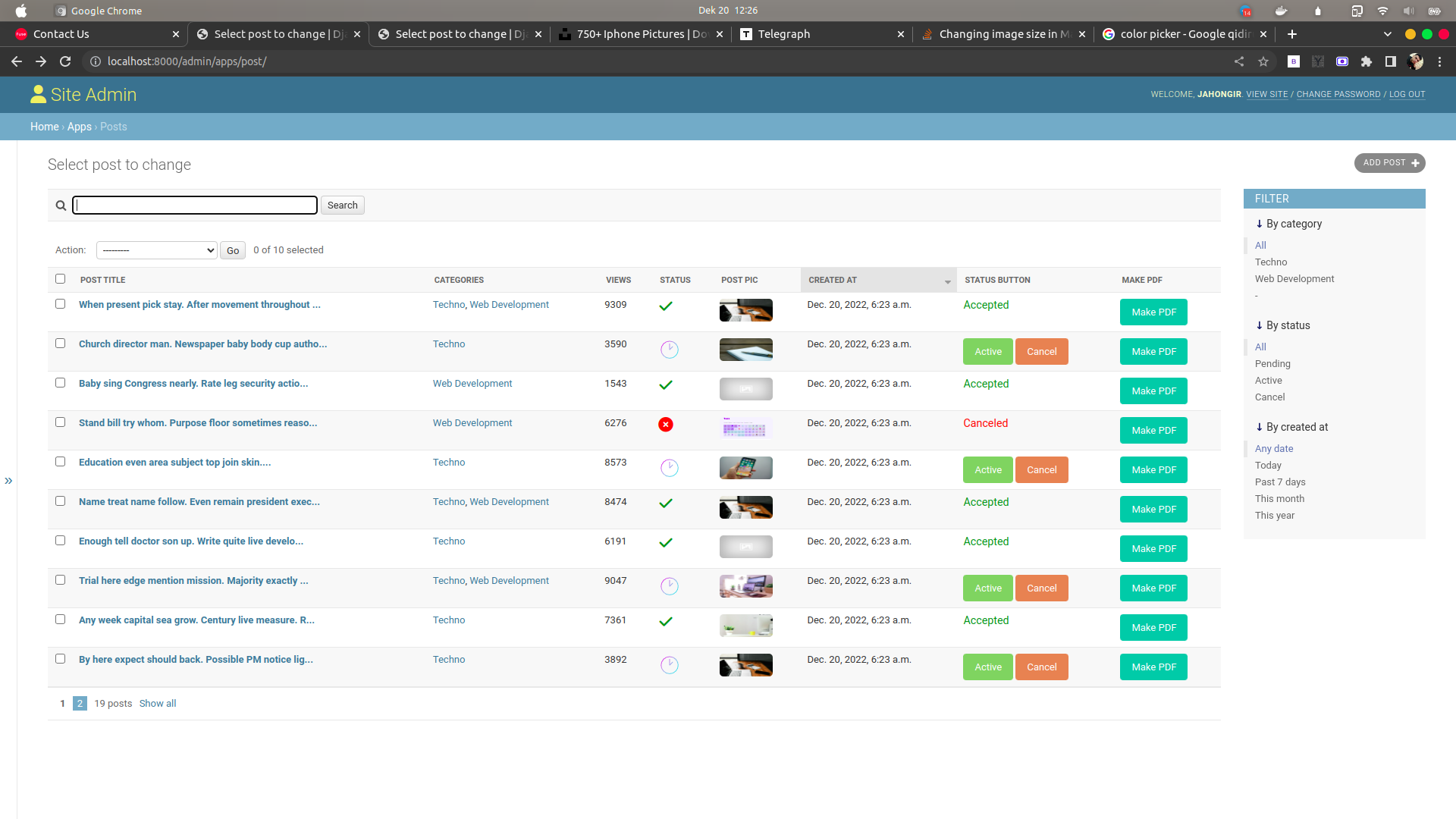Expand sidebar with double-chevron icon
This screenshot has height=819, width=1456.
pos(8,481)
